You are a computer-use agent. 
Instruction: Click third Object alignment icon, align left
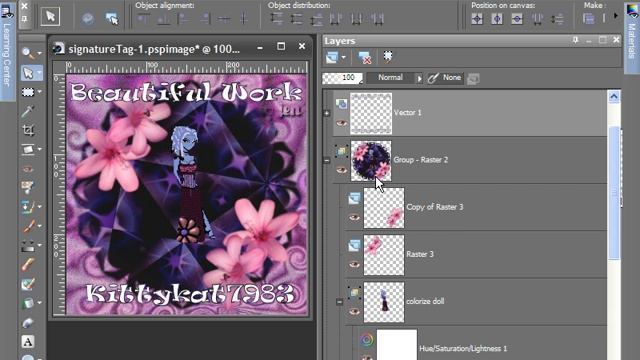183,18
